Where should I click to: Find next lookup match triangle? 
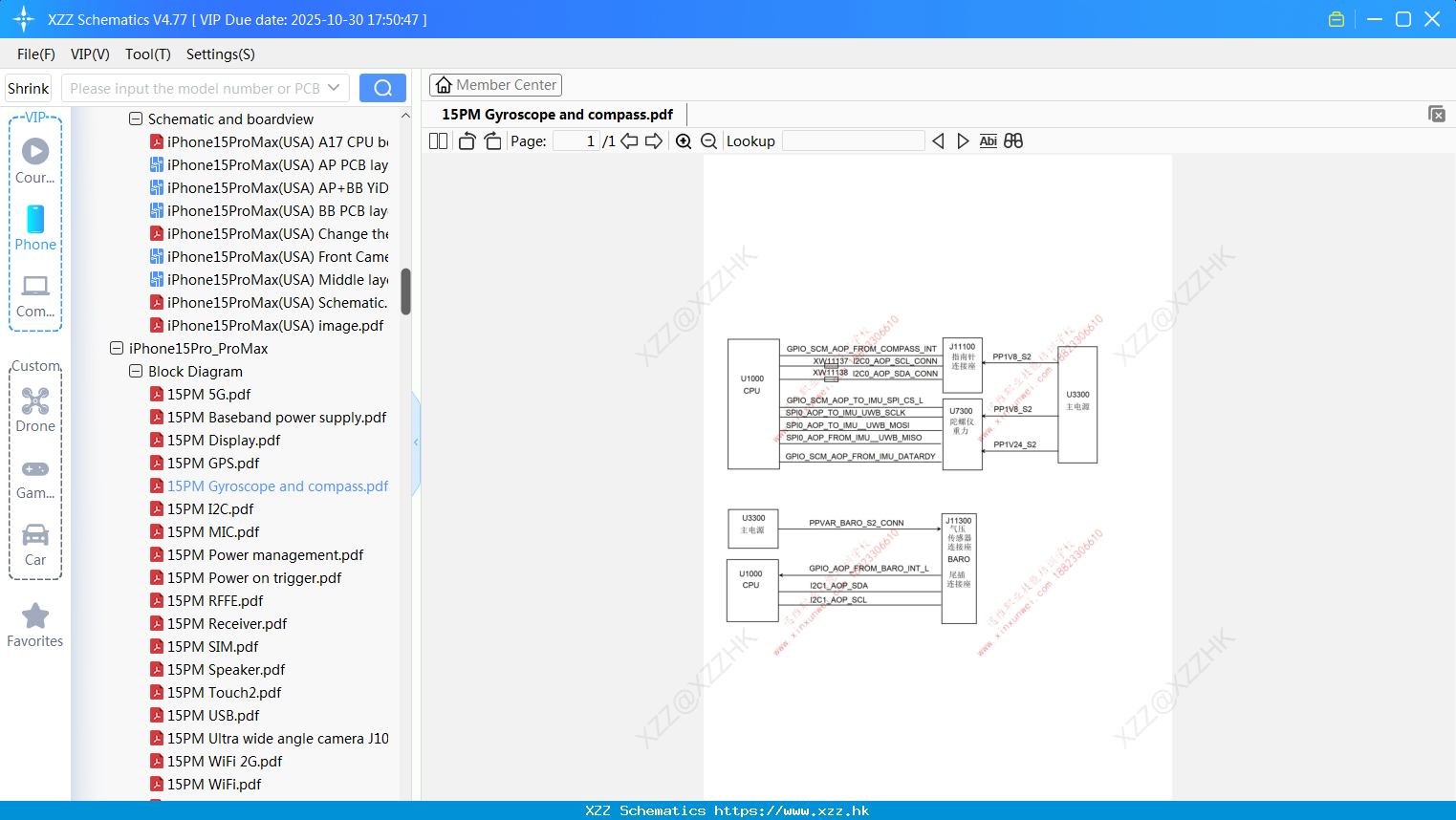click(x=963, y=141)
